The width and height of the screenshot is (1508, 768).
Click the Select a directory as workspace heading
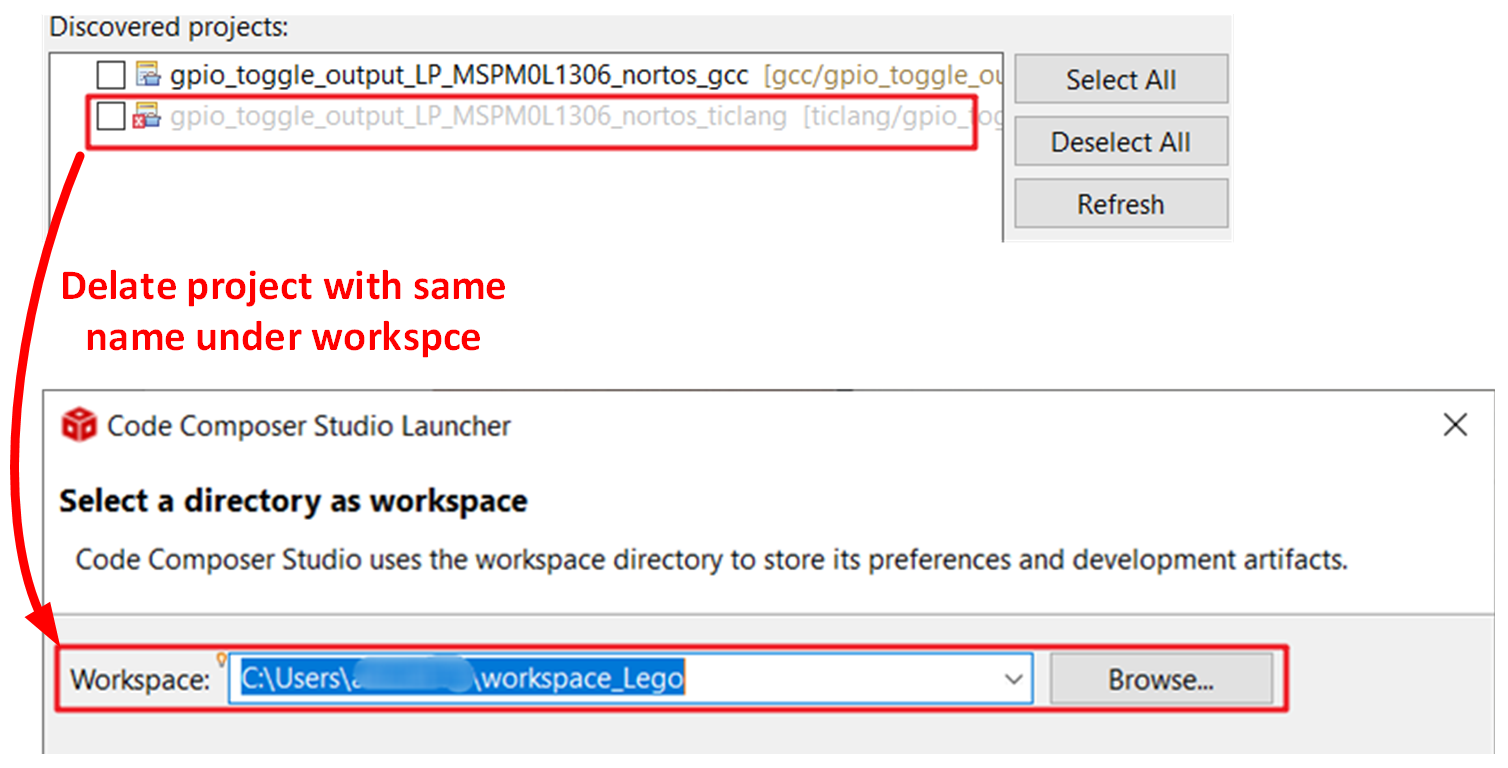point(293,501)
